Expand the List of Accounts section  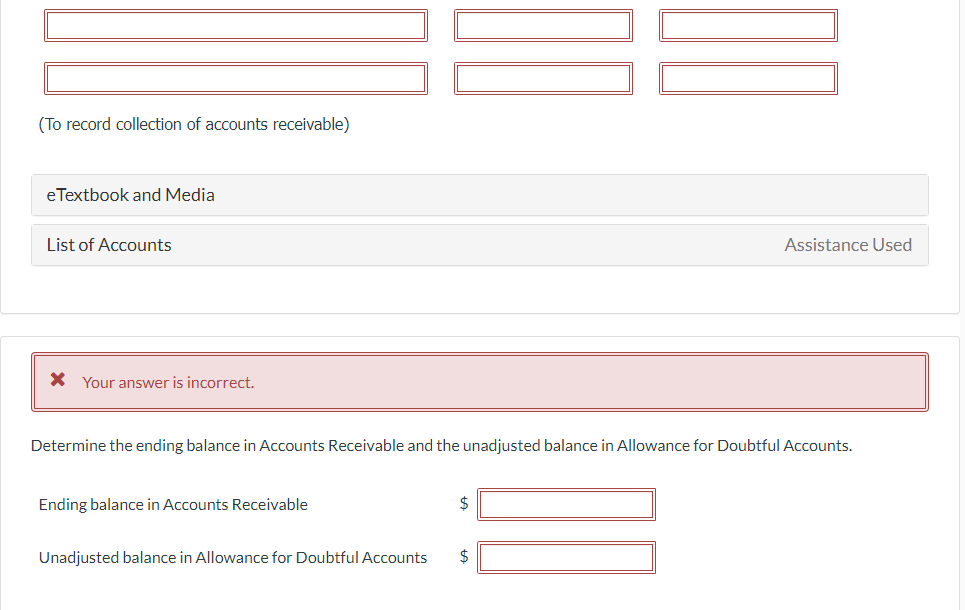(479, 245)
